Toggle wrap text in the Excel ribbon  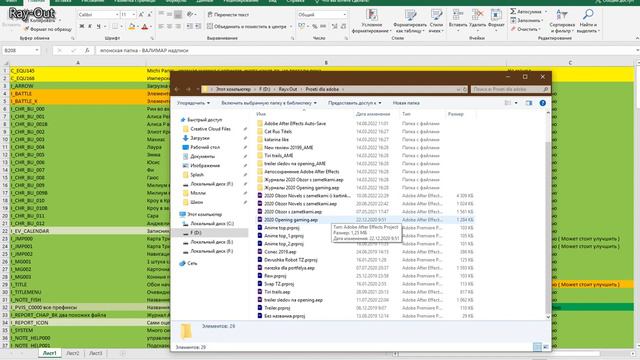tap(228, 15)
